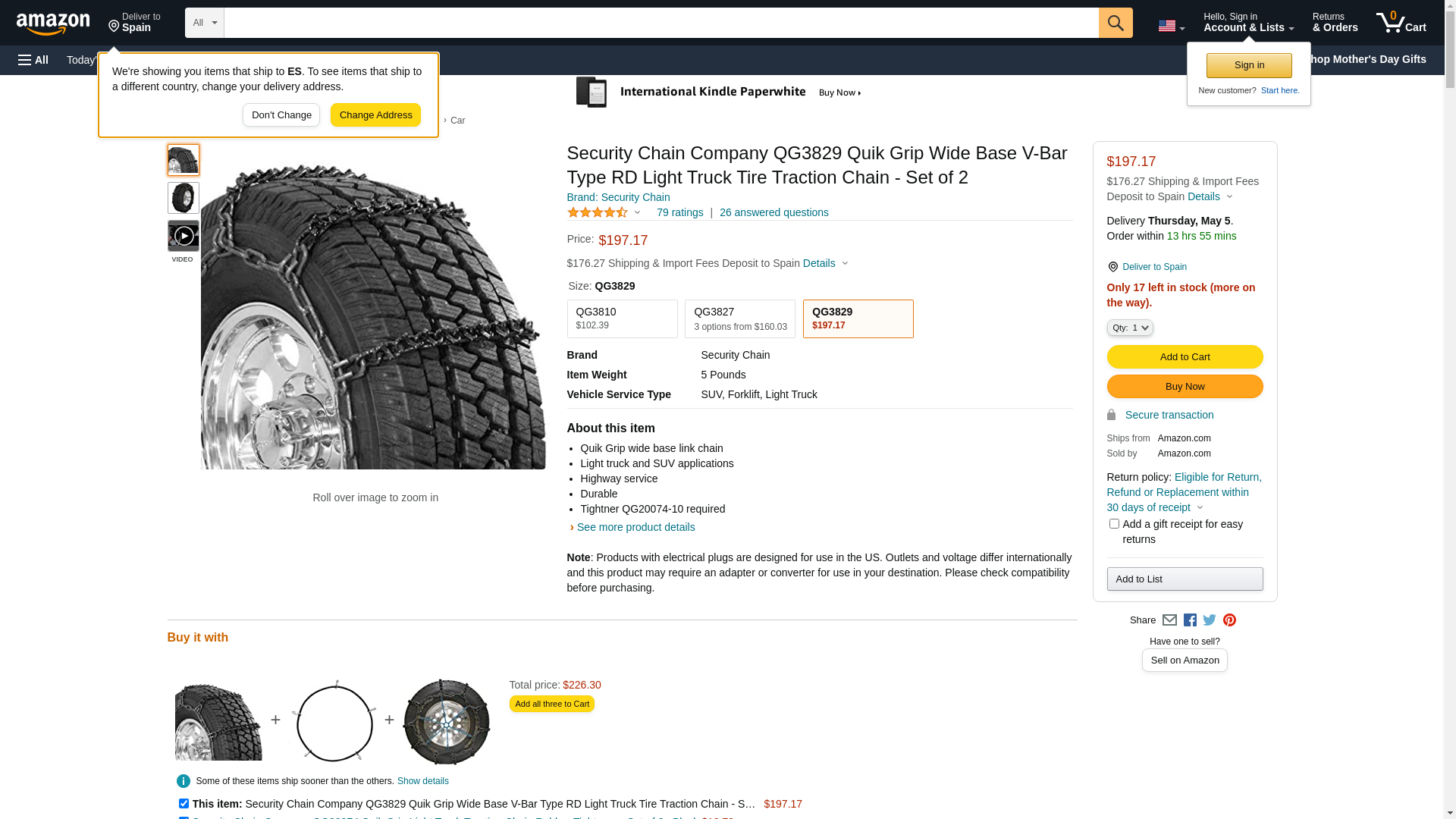Image resolution: width=1456 pixels, height=819 pixels.
Task: Open the shopping cart icon
Action: click(x=1401, y=23)
